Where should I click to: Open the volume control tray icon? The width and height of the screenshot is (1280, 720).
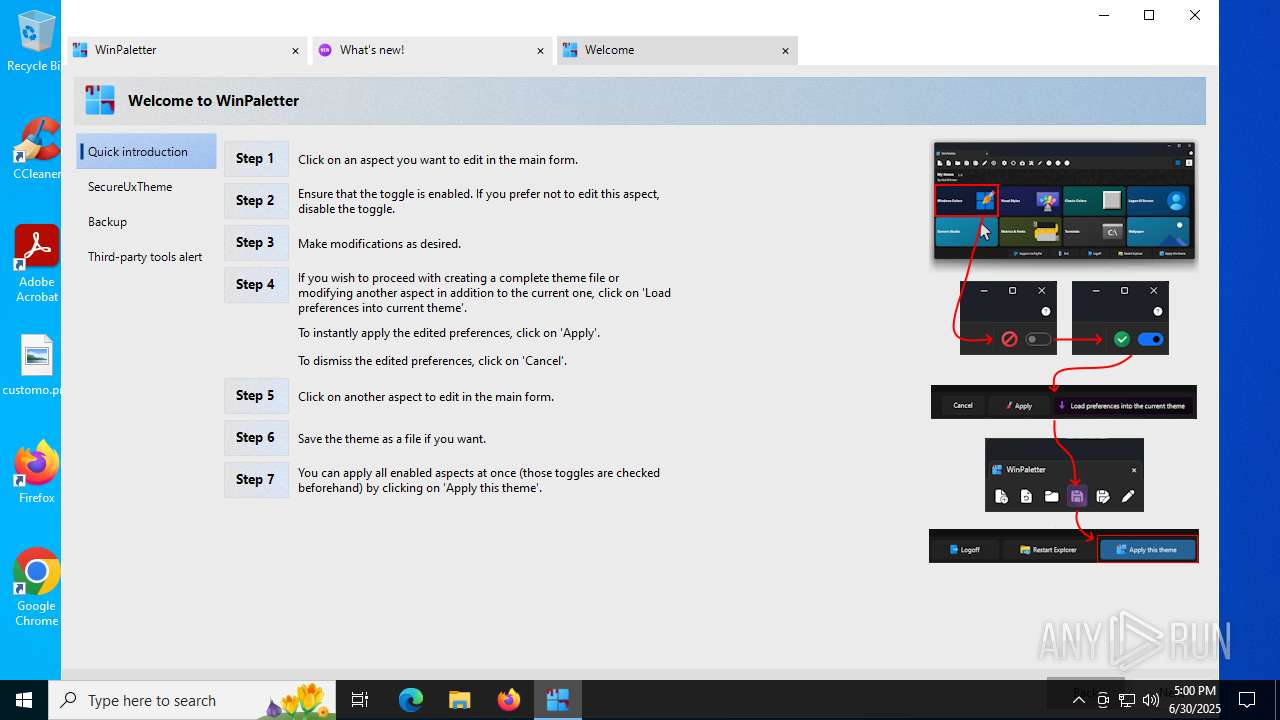pos(1151,700)
